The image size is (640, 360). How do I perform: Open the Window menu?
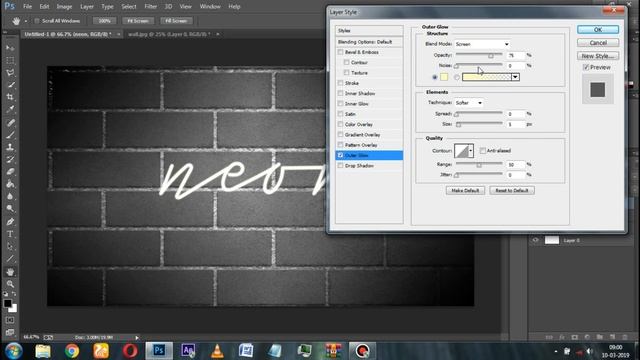210,7
